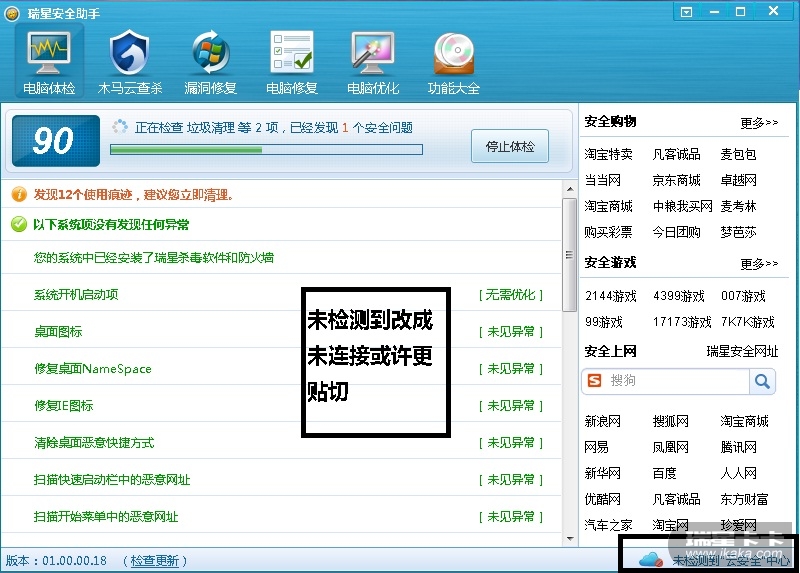The width and height of the screenshot is (800, 573).
Task: Open the 今日团购 link
Action: point(676,232)
